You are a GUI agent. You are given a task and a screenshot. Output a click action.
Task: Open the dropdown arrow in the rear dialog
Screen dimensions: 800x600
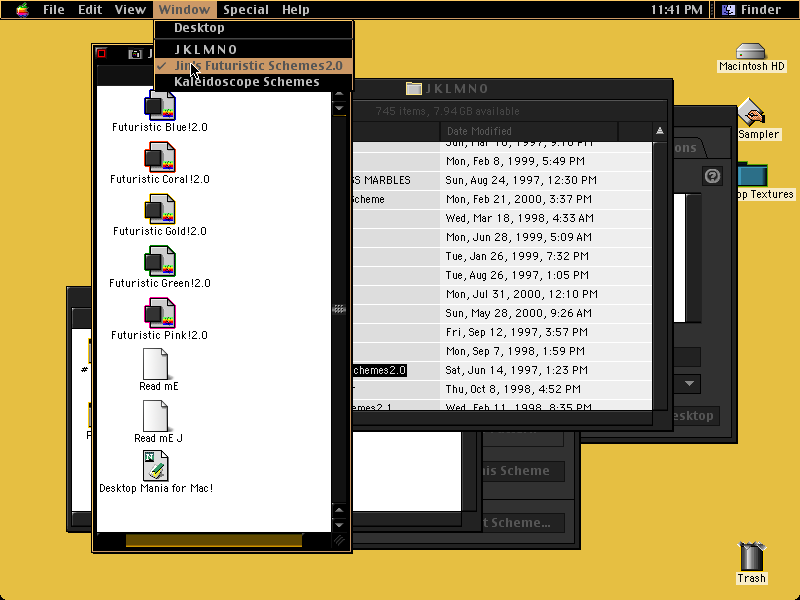(x=689, y=384)
